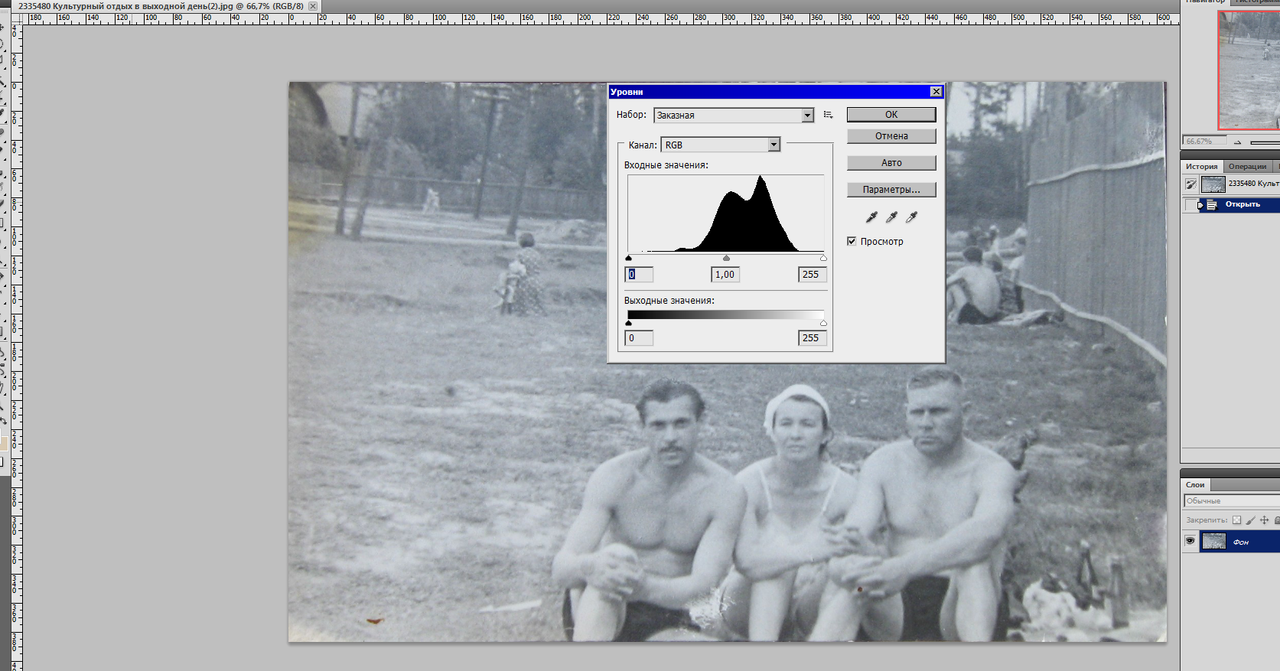This screenshot has height=671, width=1280.
Task: Hide the Фон layer with eye icon
Action: pyautogui.click(x=1190, y=541)
